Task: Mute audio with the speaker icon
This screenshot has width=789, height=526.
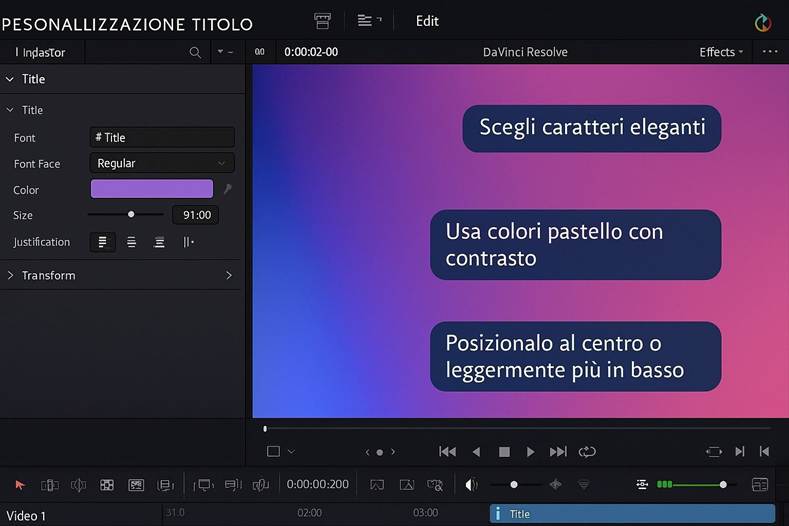Action: pos(471,485)
